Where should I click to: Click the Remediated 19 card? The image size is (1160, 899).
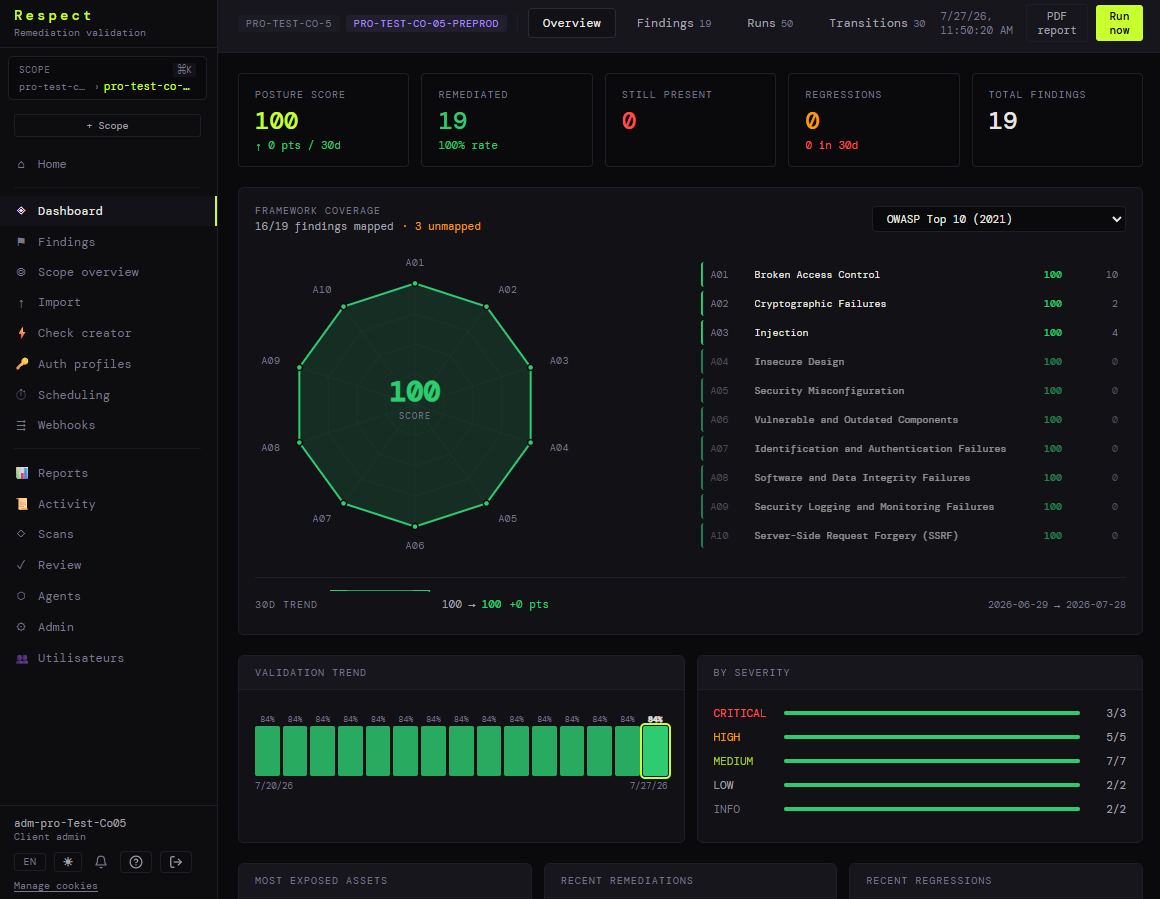(x=507, y=120)
